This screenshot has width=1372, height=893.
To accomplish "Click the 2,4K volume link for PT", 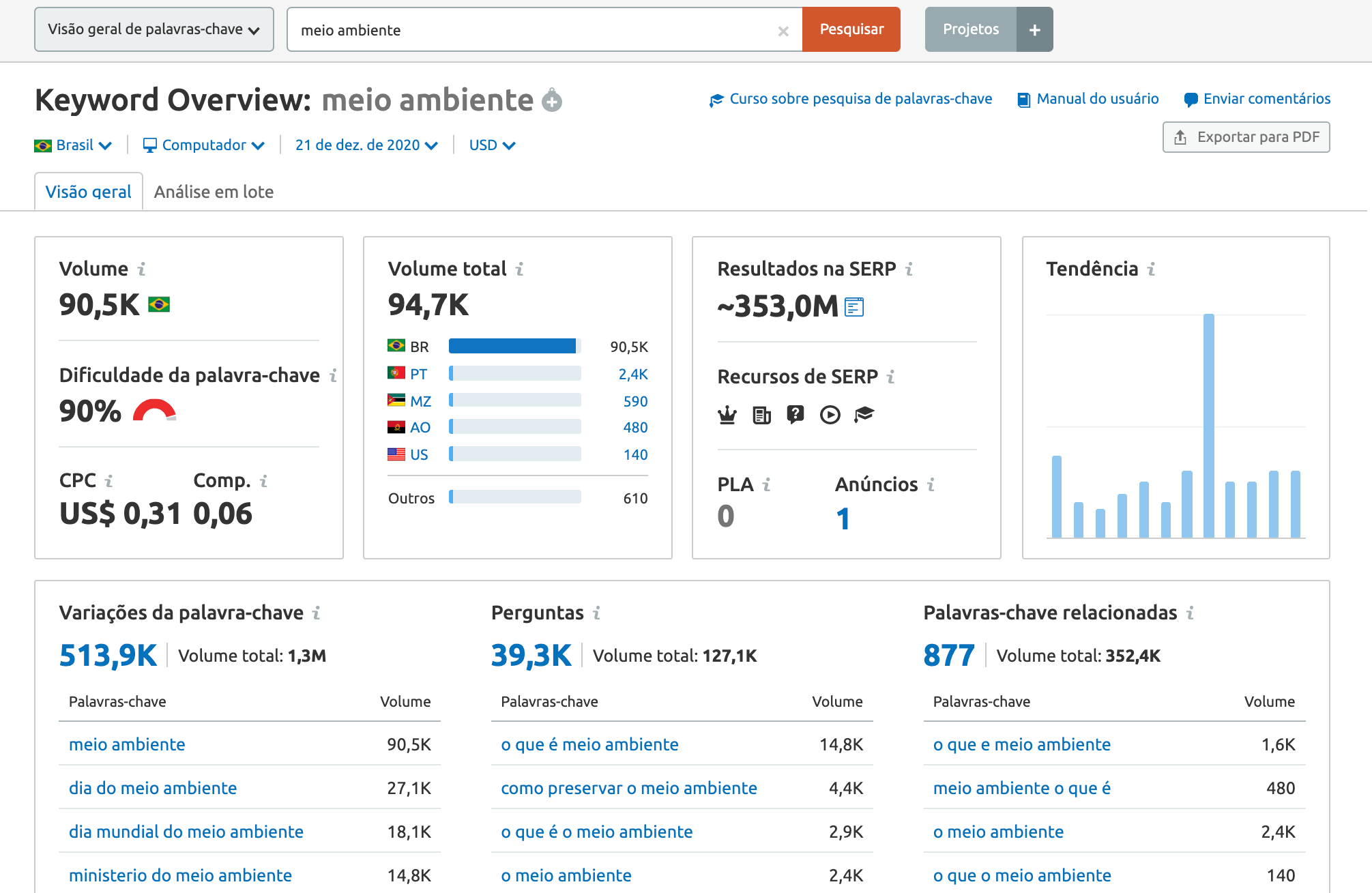I will [633, 374].
